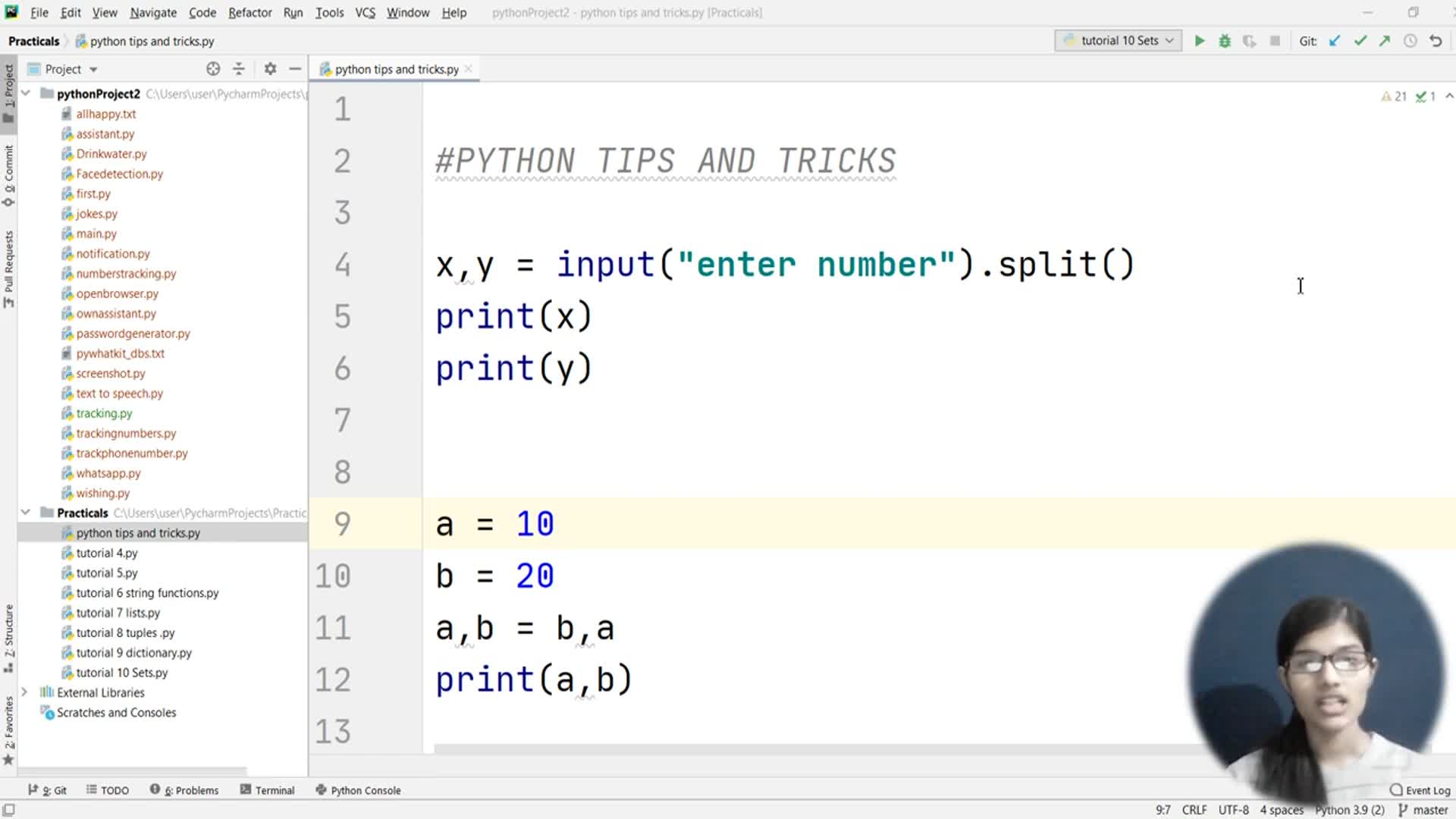Hide the Project tool window
The image size is (1456, 819).
coord(295,69)
